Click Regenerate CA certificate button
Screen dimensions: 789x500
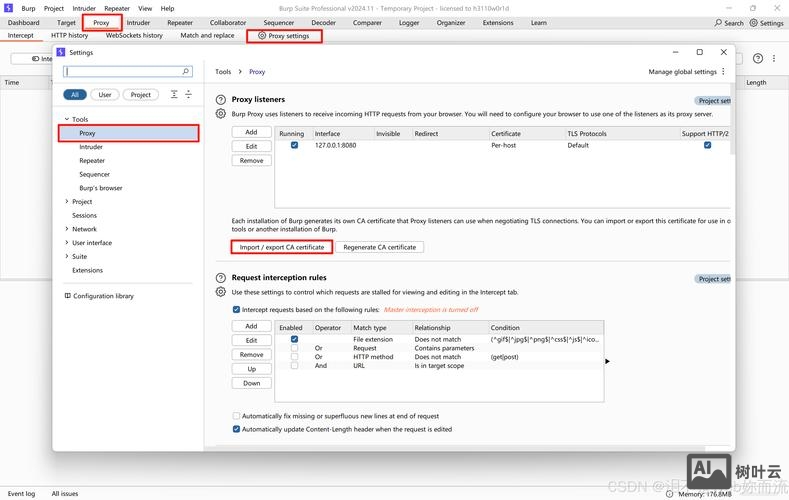pyautogui.click(x=379, y=247)
